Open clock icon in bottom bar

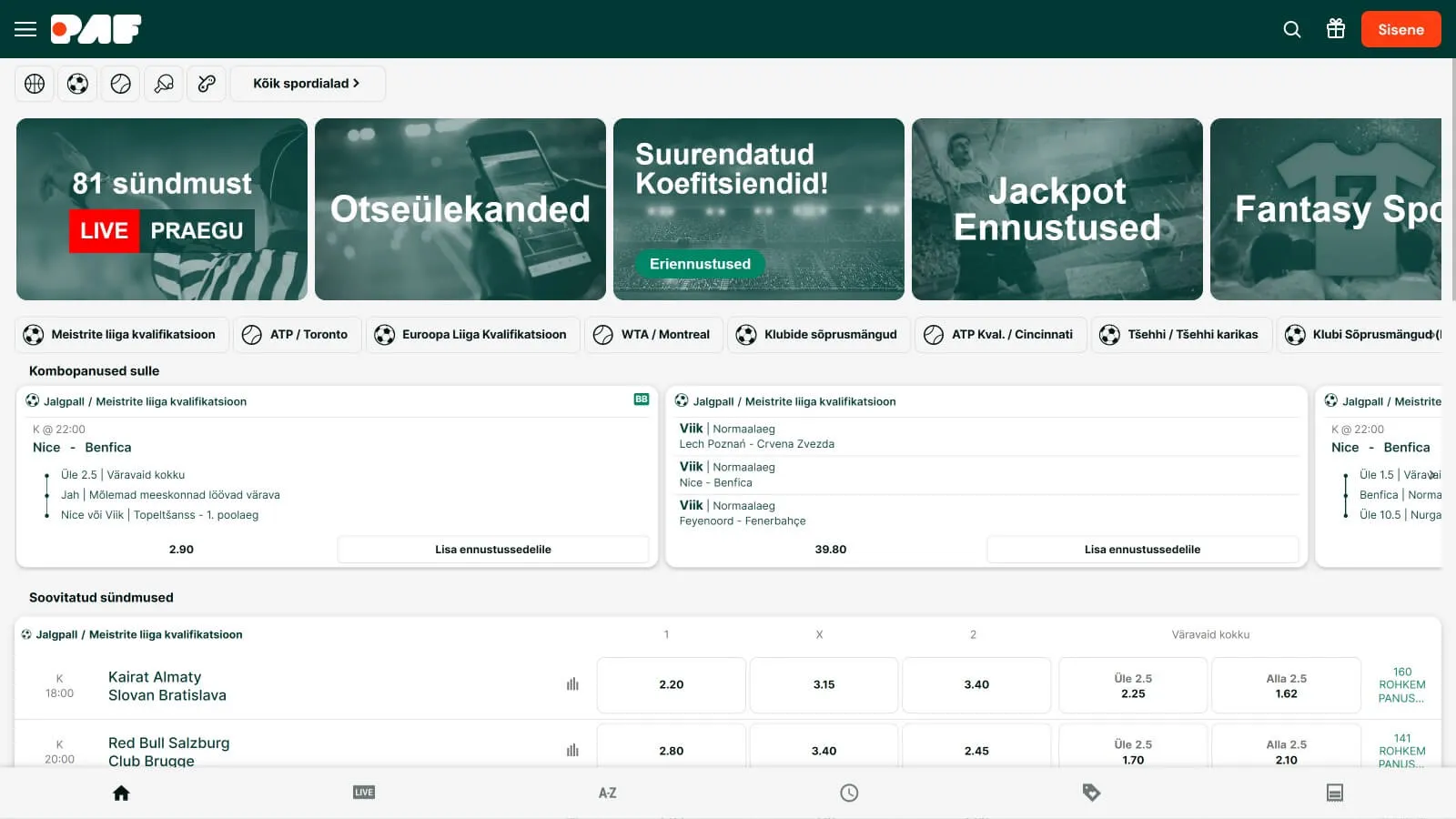tap(849, 793)
